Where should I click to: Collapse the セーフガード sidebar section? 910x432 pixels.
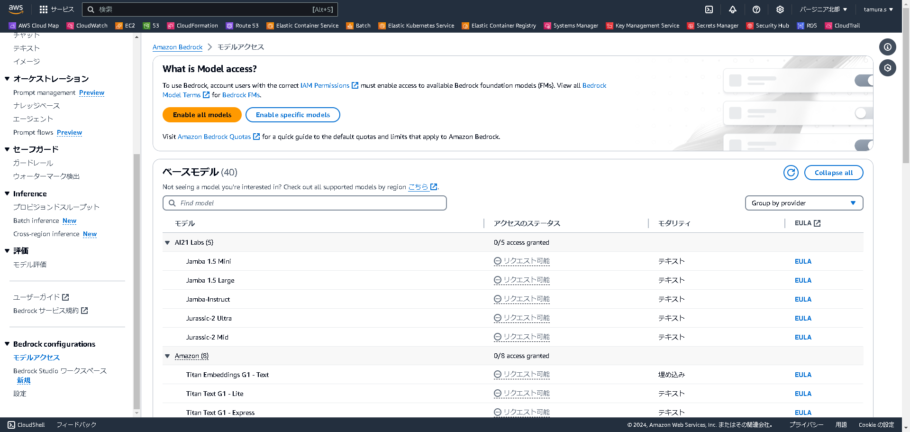pos(7,150)
